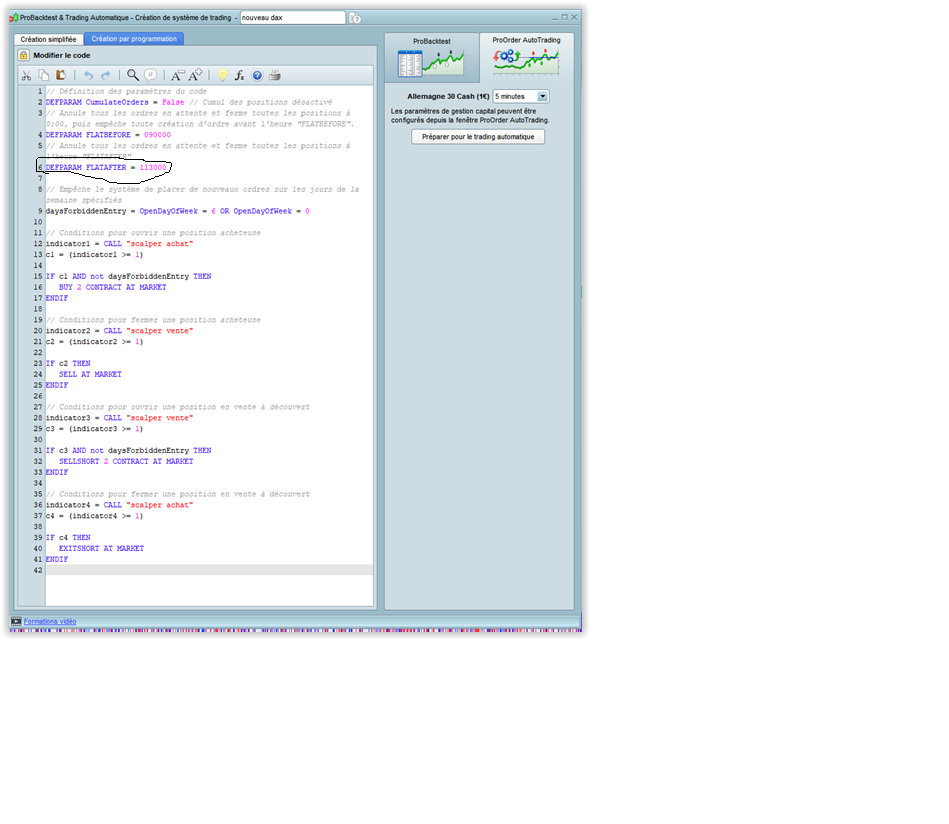Click line SELL AT MARKET
The width and height of the screenshot is (949, 824).
pyautogui.click(x=90, y=375)
